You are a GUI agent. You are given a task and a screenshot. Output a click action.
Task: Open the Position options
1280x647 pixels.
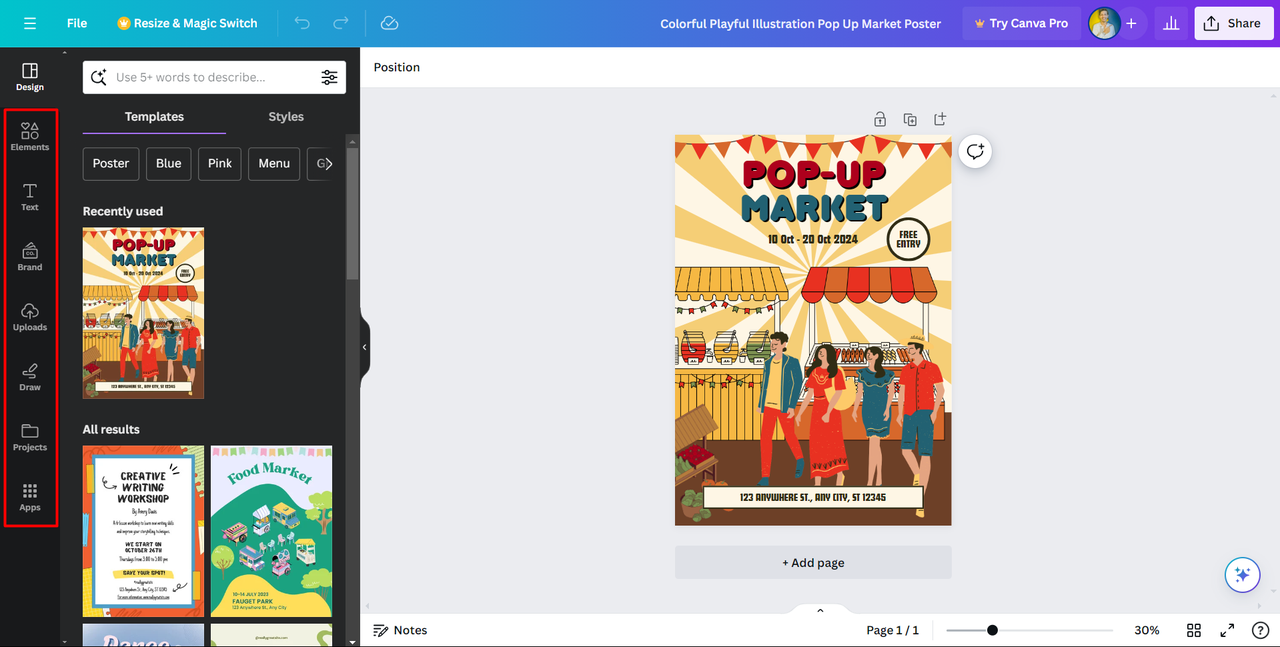click(397, 67)
